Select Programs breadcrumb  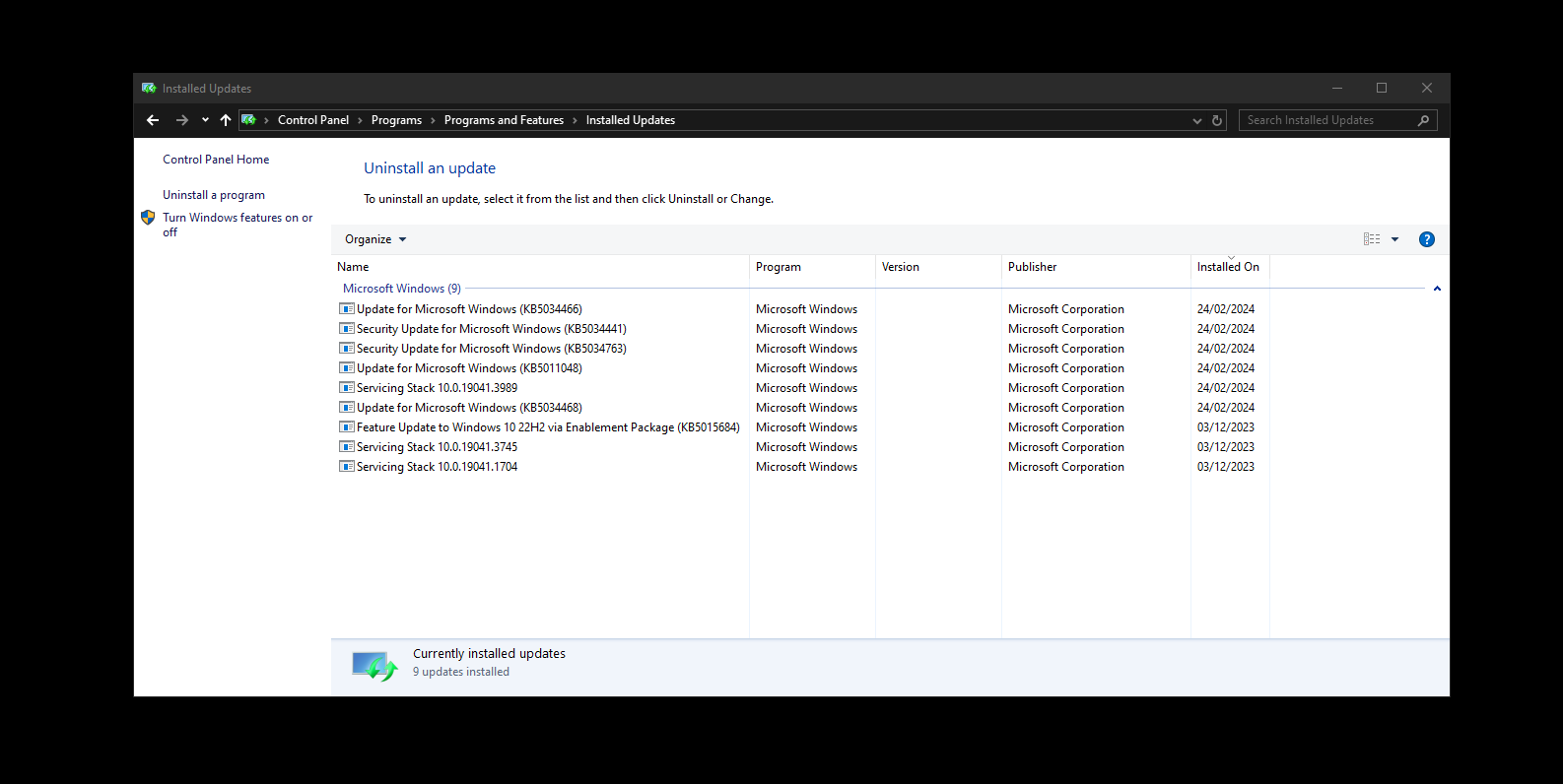coord(396,120)
